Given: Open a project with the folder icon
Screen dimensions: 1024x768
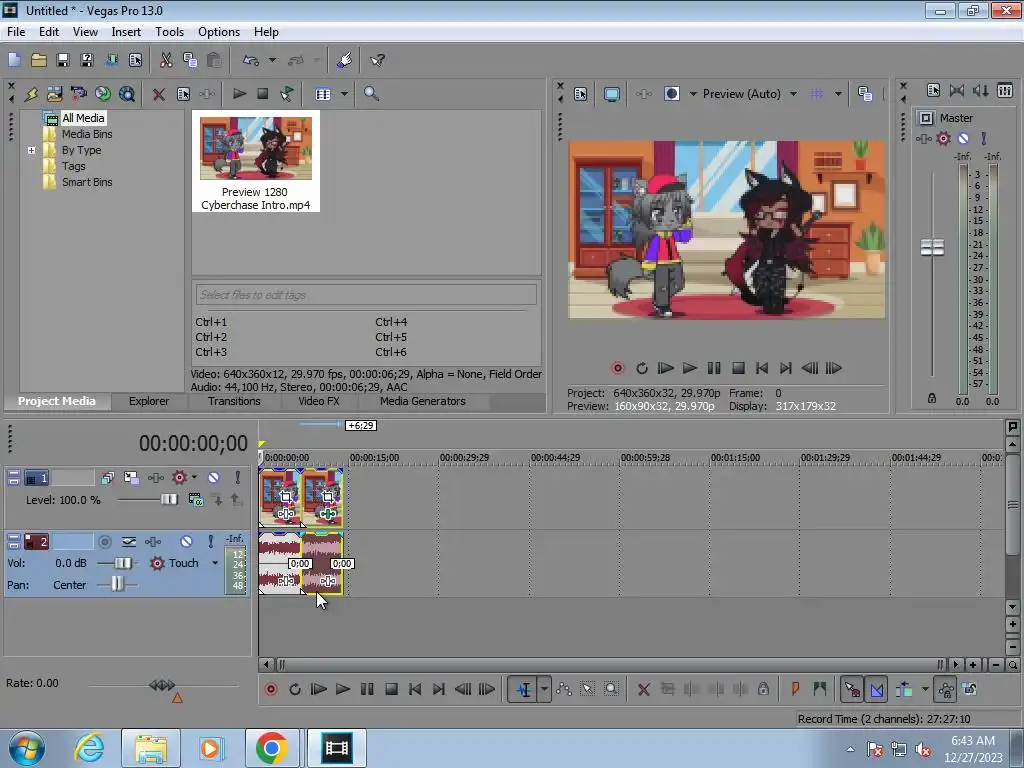Looking at the screenshot, I should tap(39, 60).
